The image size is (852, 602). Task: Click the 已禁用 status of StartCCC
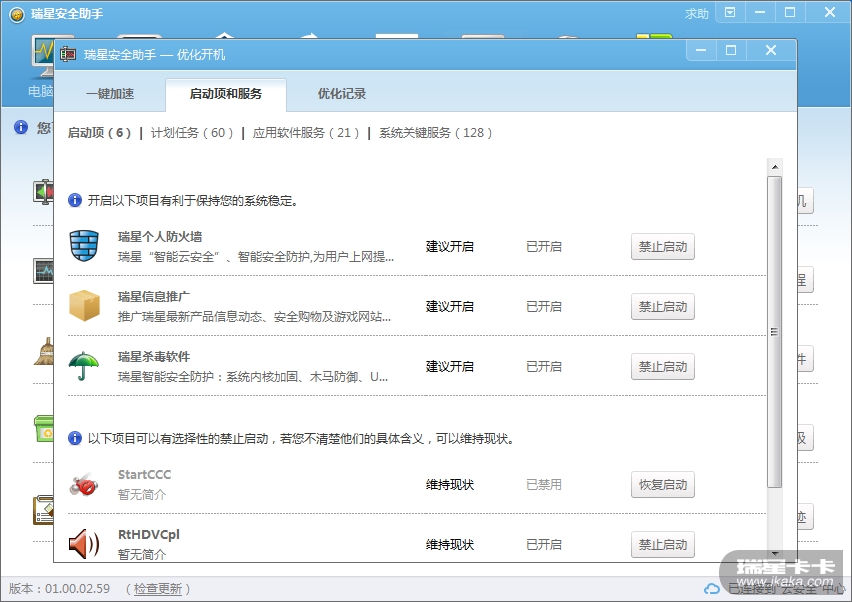click(544, 485)
